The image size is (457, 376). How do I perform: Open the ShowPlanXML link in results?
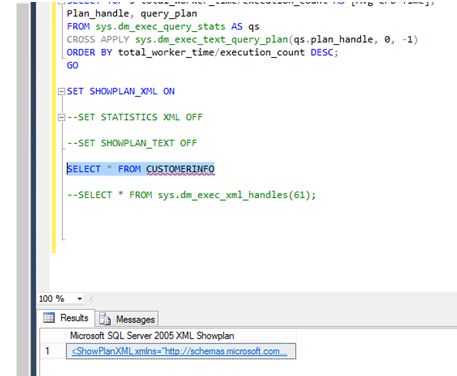tap(179, 351)
